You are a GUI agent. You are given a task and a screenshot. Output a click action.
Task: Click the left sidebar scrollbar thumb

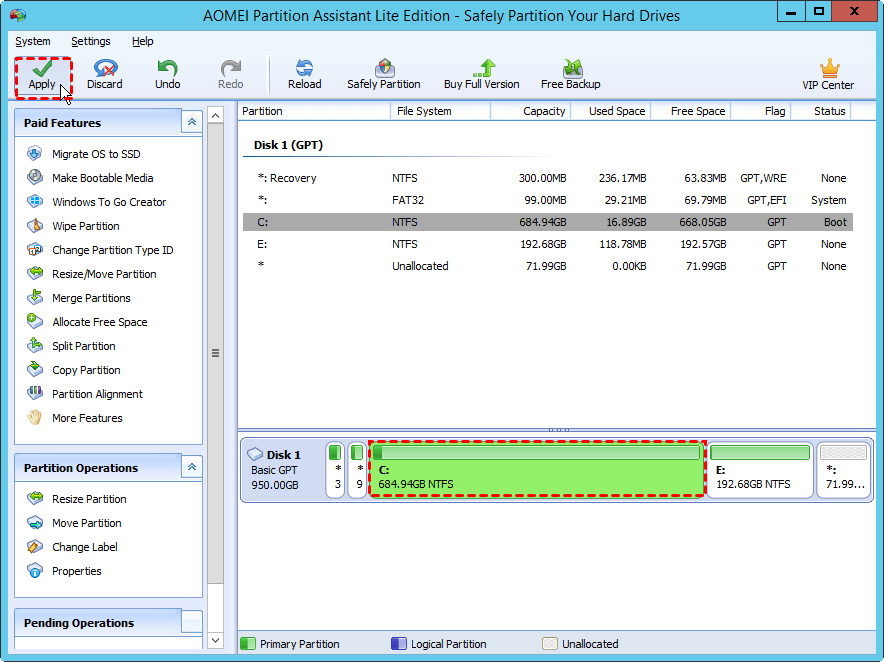click(x=215, y=354)
